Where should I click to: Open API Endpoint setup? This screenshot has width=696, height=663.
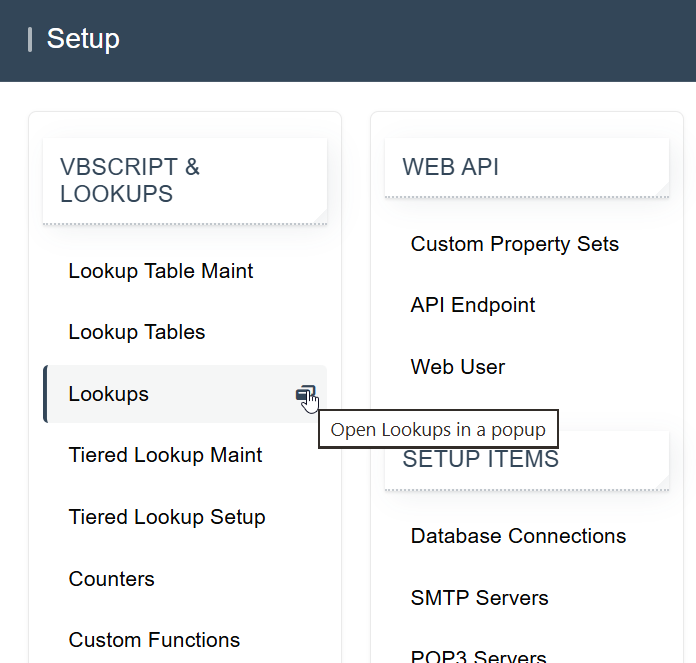click(473, 305)
